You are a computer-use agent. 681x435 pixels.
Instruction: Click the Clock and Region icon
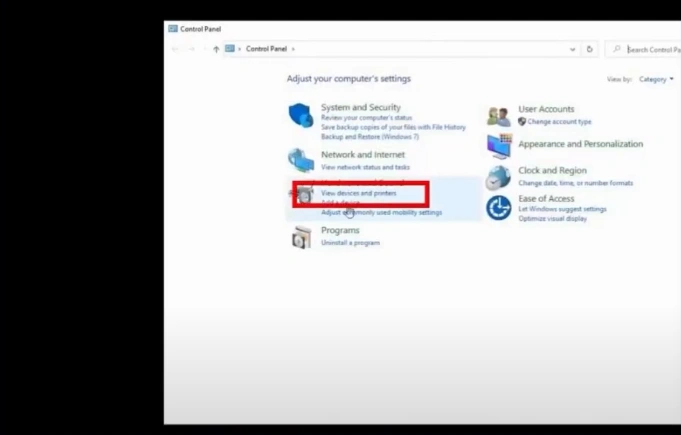[x=498, y=178]
